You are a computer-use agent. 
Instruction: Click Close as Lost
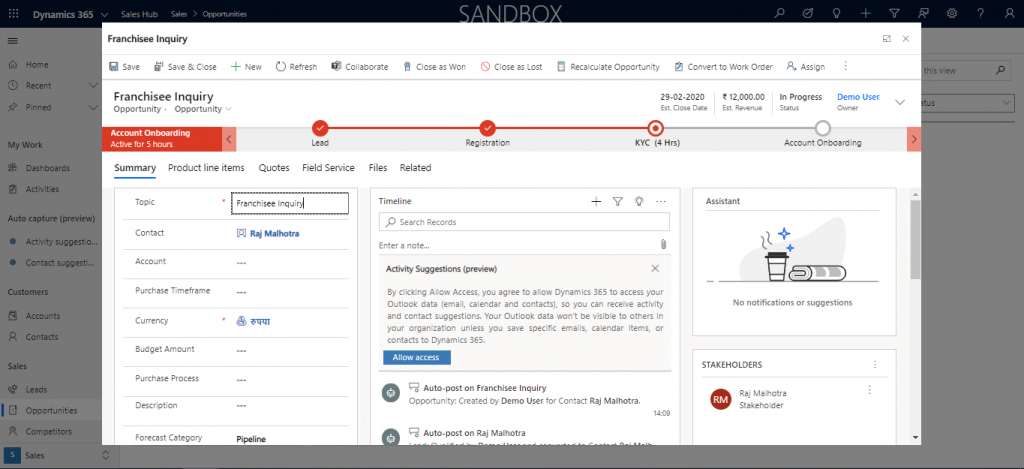(511, 67)
